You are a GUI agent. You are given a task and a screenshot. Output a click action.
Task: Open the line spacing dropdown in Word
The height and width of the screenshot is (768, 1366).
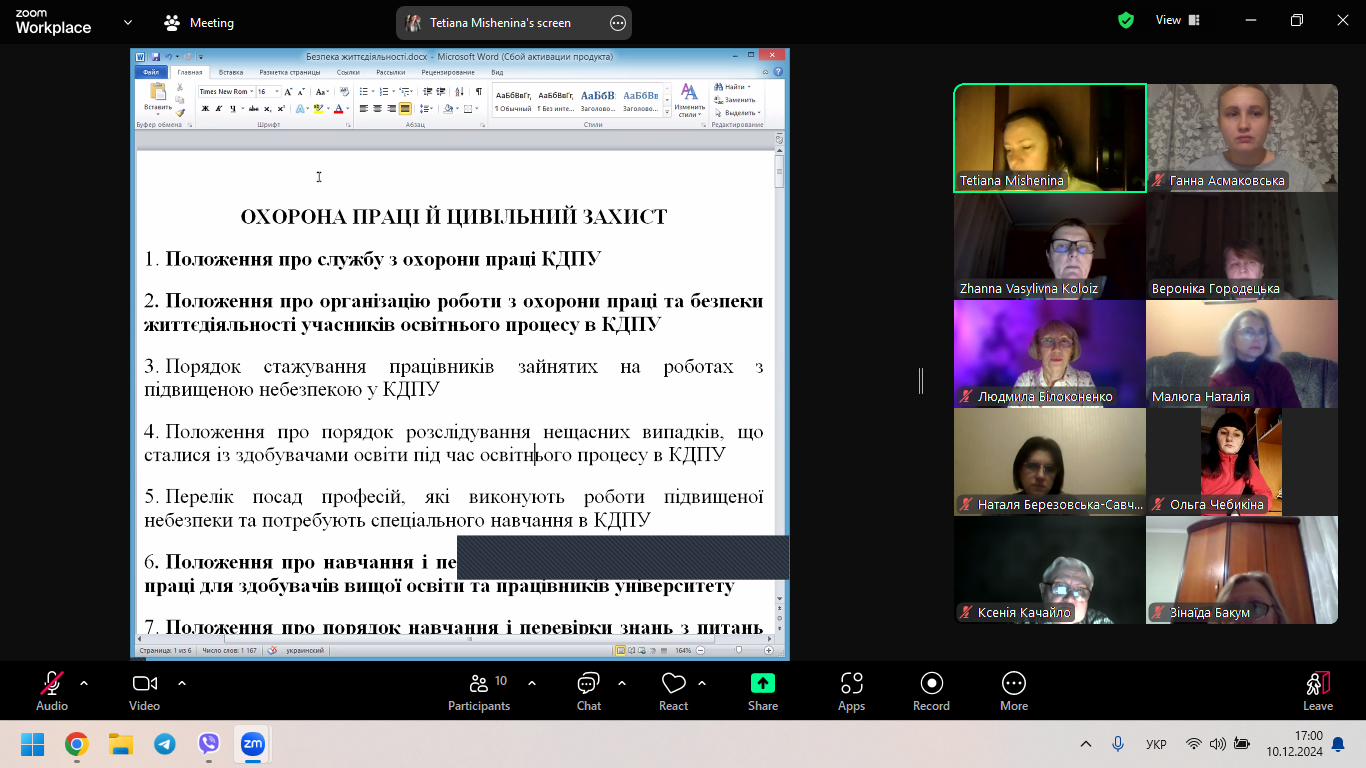point(426,108)
